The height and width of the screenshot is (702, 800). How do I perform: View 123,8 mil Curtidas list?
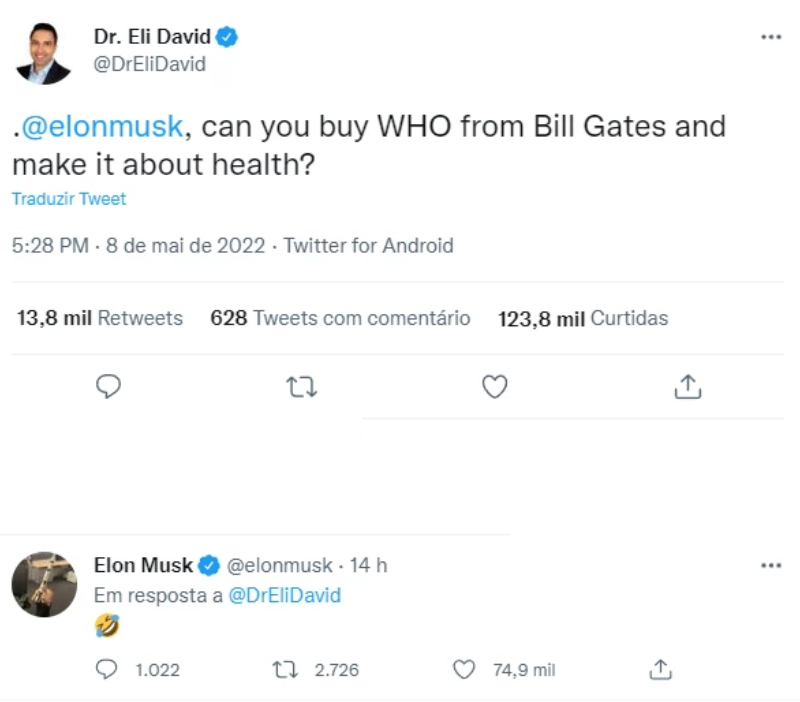tap(583, 319)
